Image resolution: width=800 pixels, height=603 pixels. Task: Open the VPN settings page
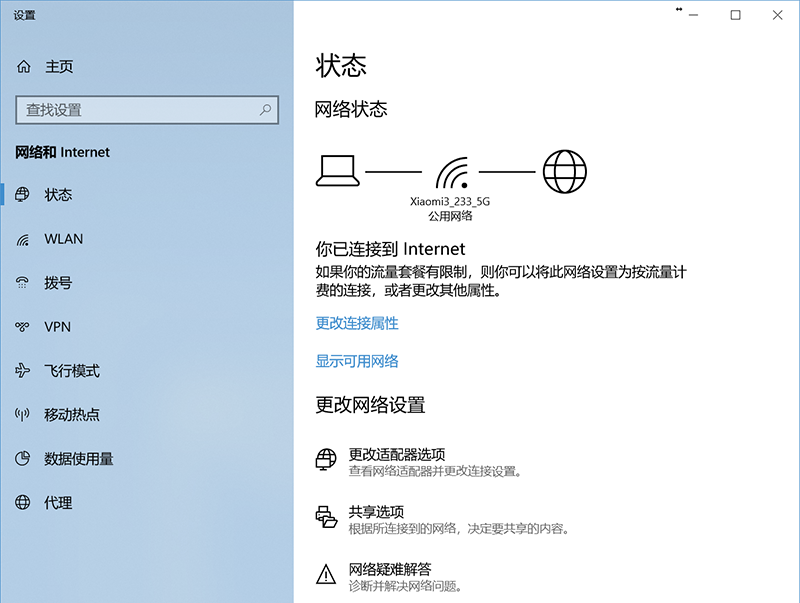click(58, 326)
